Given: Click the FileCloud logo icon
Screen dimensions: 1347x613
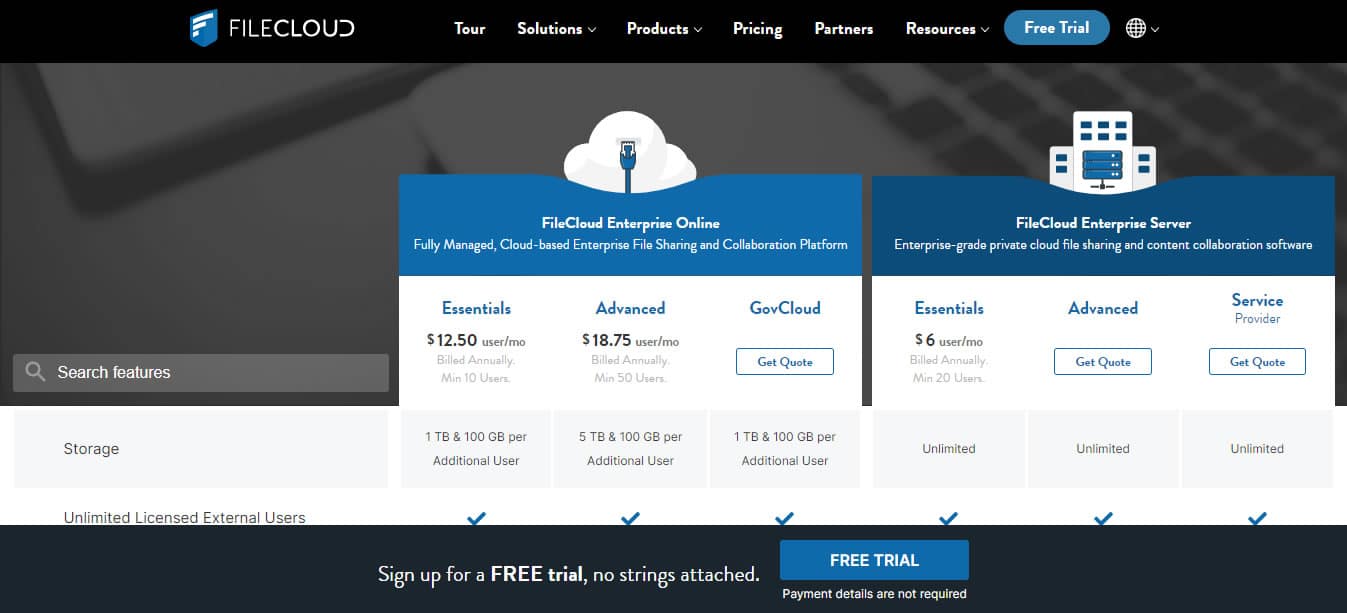Looking at the screenshot, I should pos(204,28).
